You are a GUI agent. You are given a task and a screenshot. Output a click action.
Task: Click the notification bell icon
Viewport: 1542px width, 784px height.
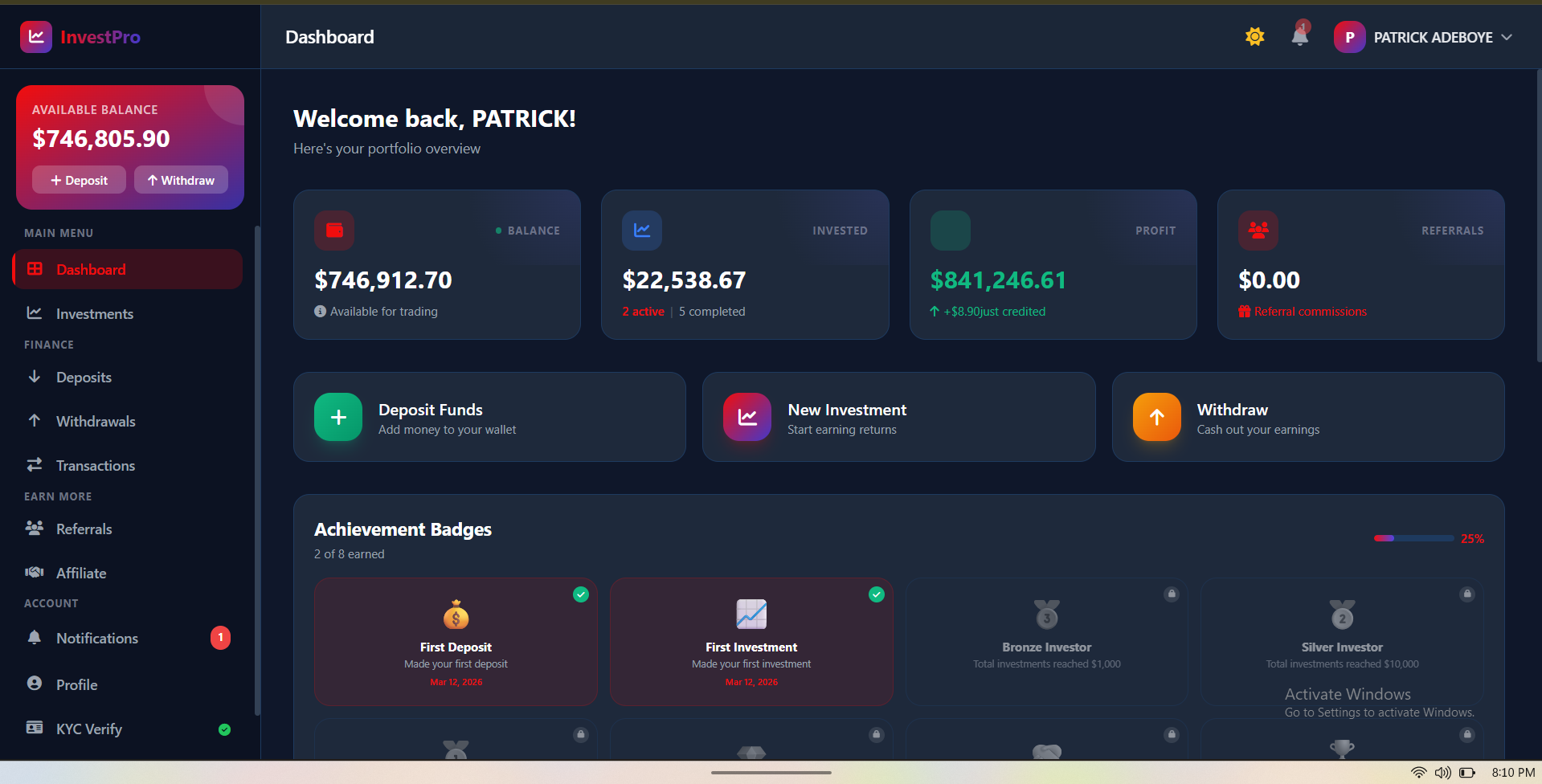pyautogui.click(x=1299, y=36)
